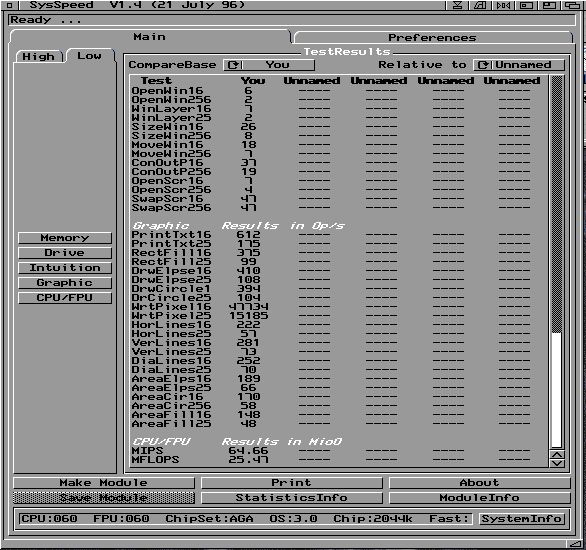Image resolution: width=586 pixels, height=550 pixels.
Task: Click the resize gadget at window bottom corner
Action: pyautogui.click(x=574, y=543)
